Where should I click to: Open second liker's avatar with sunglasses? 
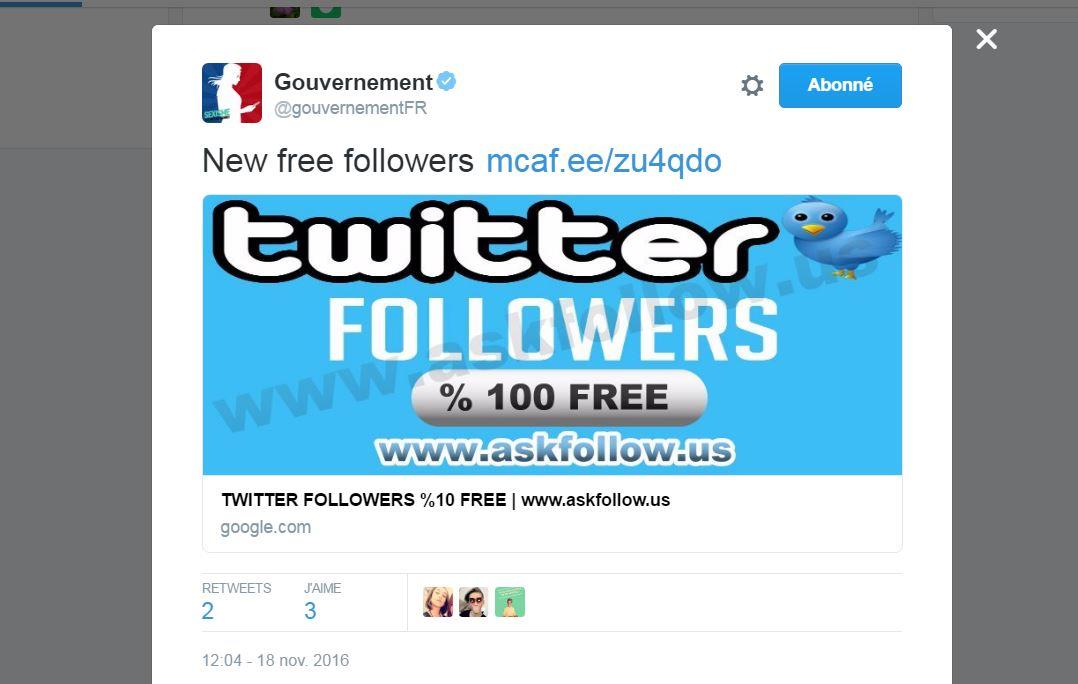(474, 602)
